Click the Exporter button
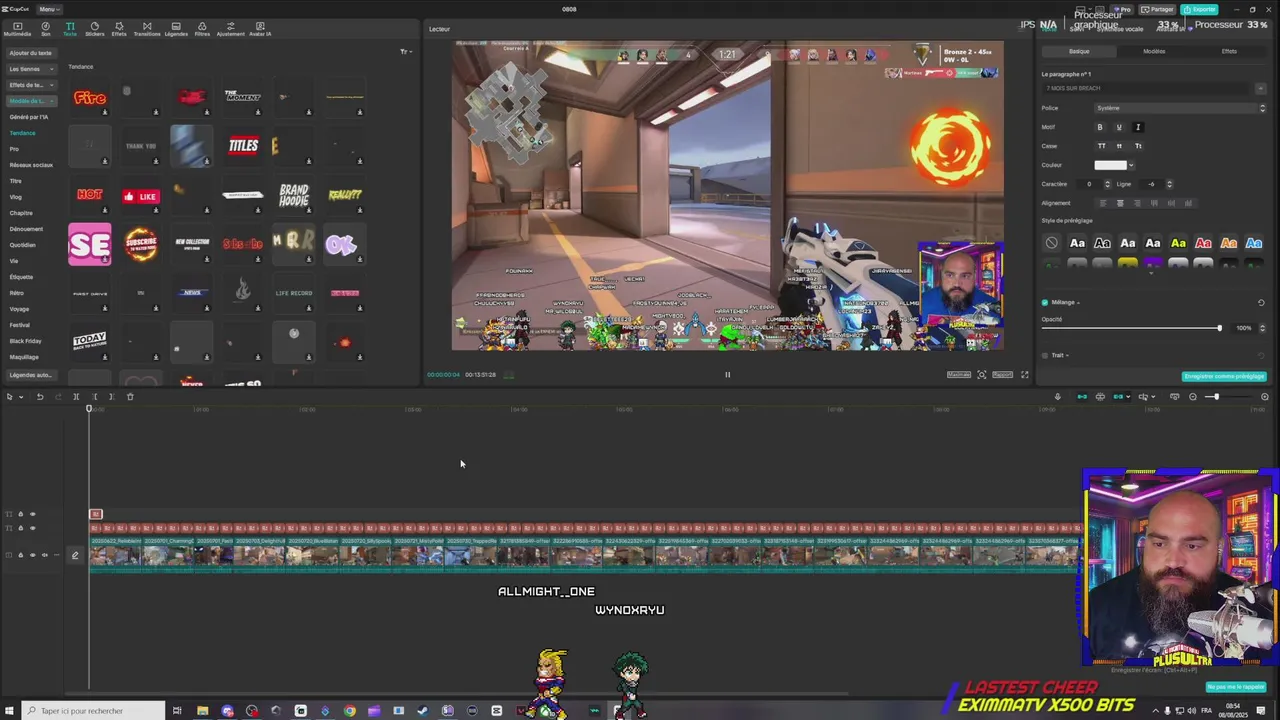Image resolution: width=1280 pixels, height=720 pixels. 1199,9
